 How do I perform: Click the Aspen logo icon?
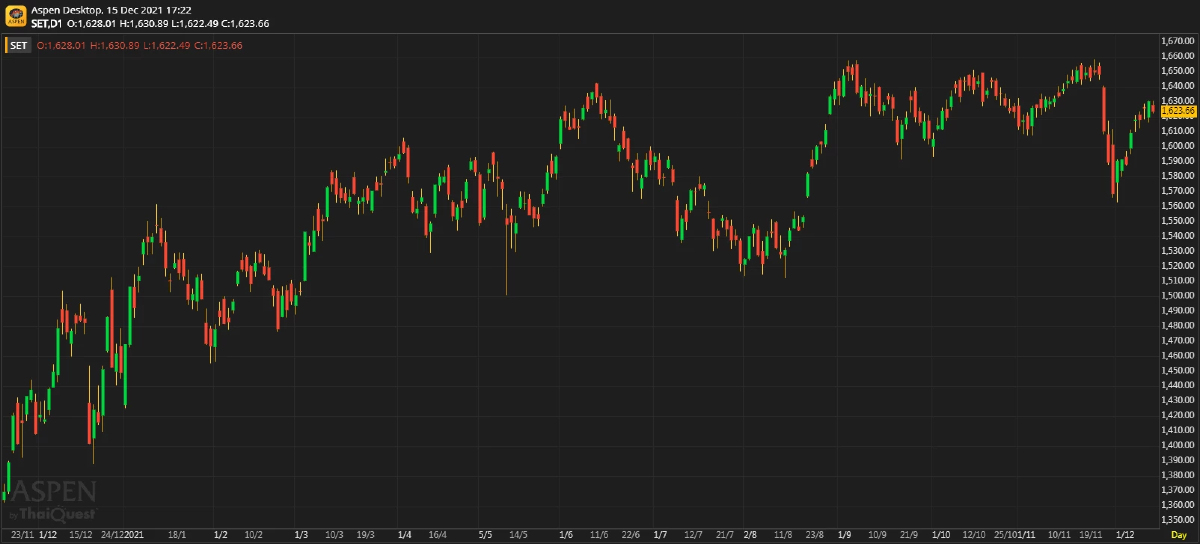pyautogui.click(x=16, y=16)
